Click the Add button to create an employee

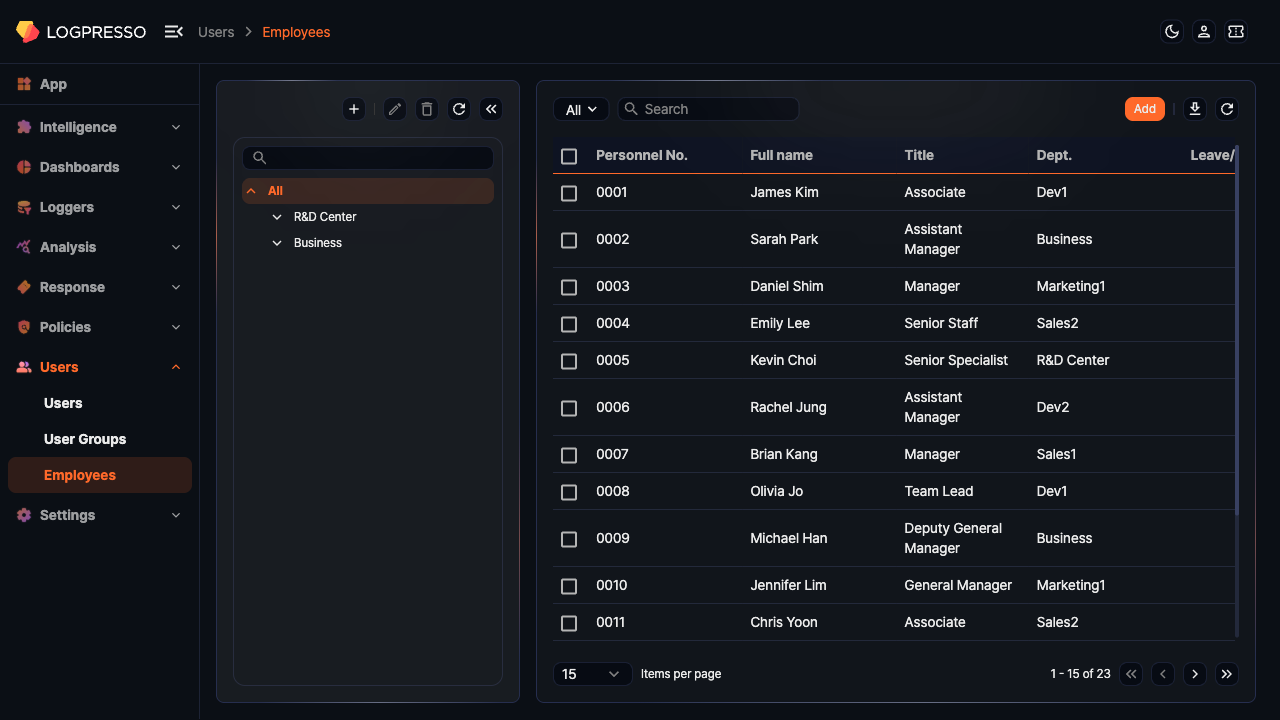(1144, 109)
